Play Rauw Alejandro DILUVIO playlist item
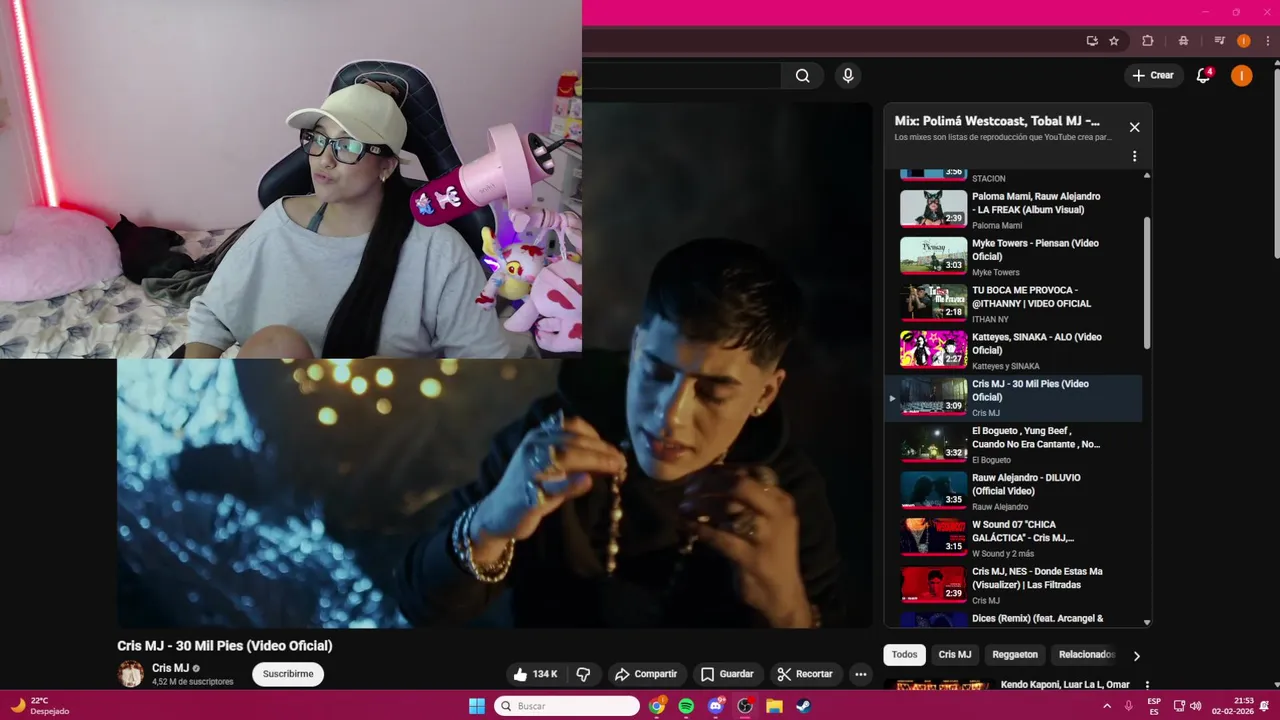 click(1014, 491)
